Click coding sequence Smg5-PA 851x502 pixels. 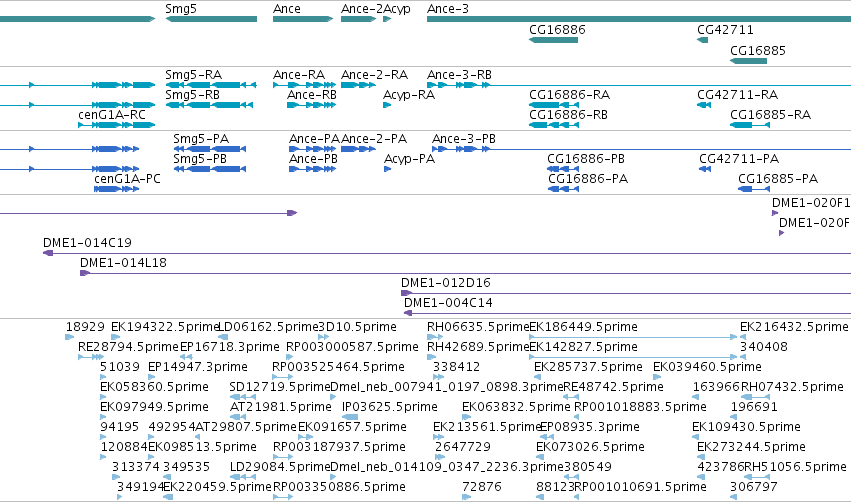(x=209, y=149)
